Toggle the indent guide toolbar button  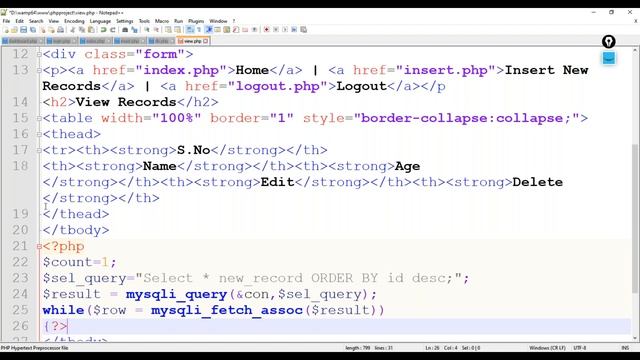pos(209,30)
